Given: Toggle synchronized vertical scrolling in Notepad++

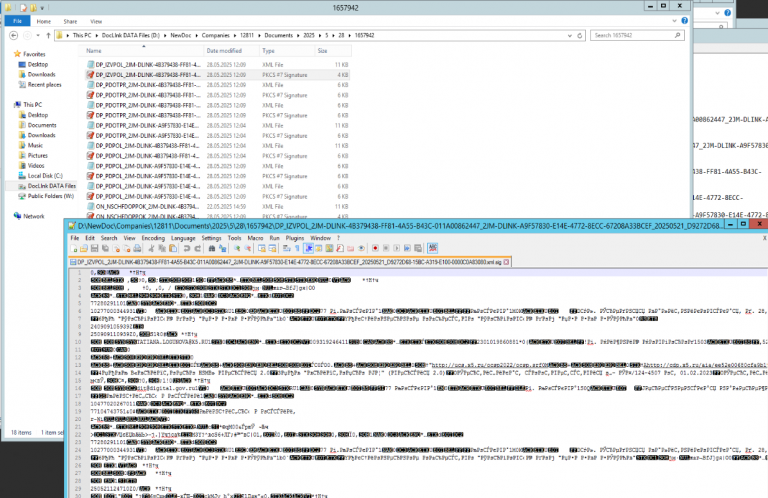Looking at the screenshot, I should (x=262, y=248).
